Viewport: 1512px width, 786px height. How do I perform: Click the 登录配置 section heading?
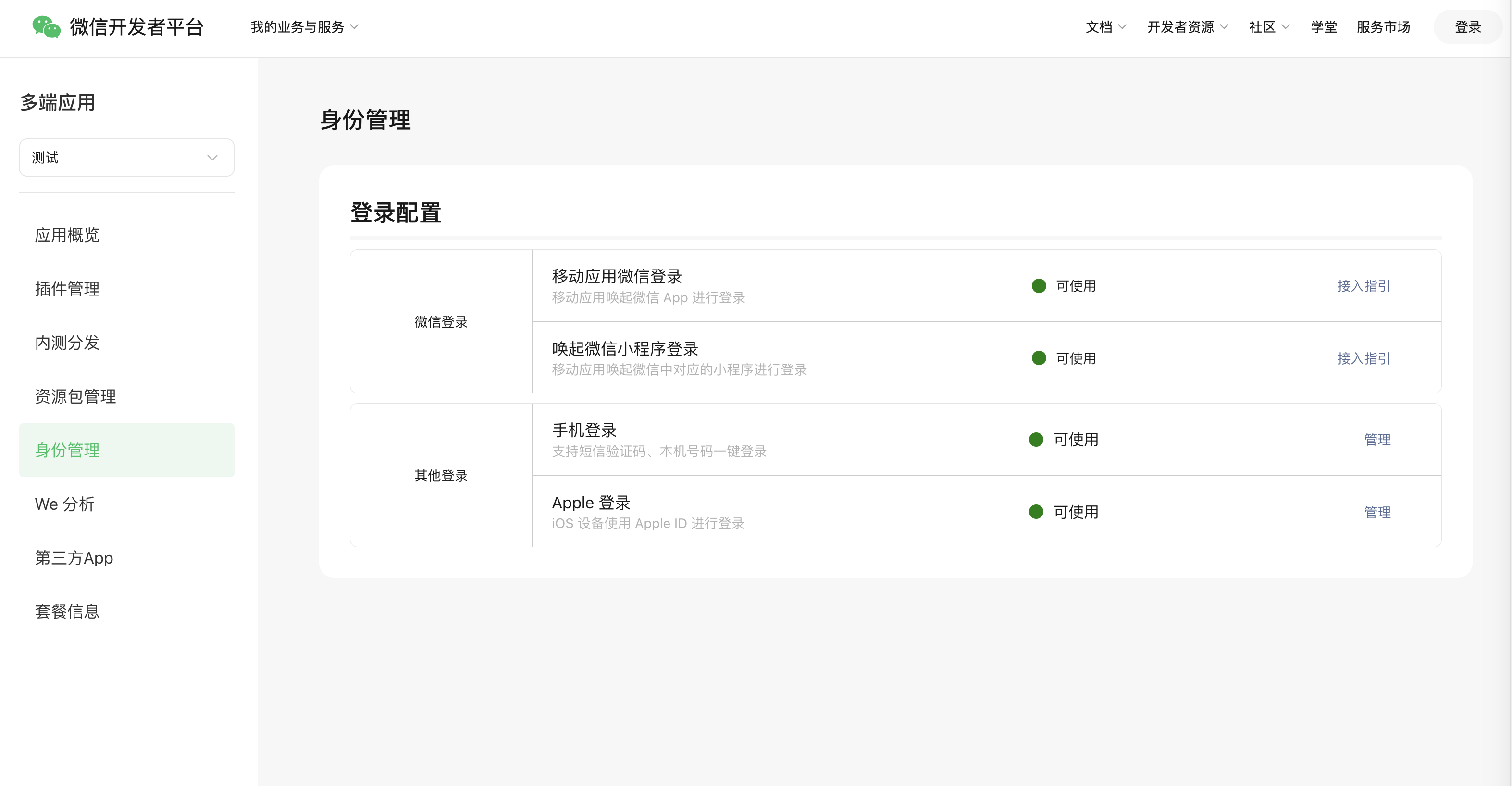[x=396, y=213]
